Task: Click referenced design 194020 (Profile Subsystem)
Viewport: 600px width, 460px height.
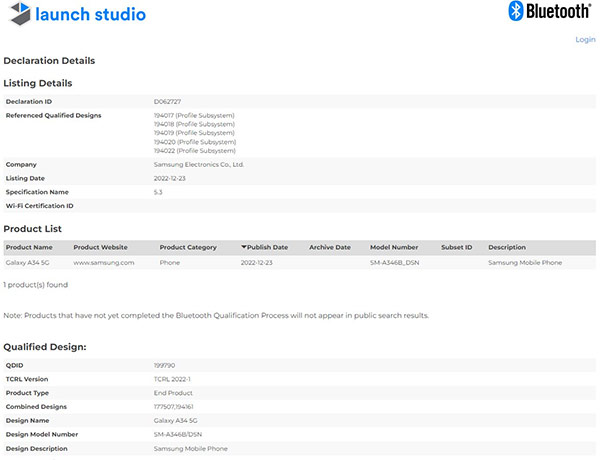Action: tap(195, 142)
